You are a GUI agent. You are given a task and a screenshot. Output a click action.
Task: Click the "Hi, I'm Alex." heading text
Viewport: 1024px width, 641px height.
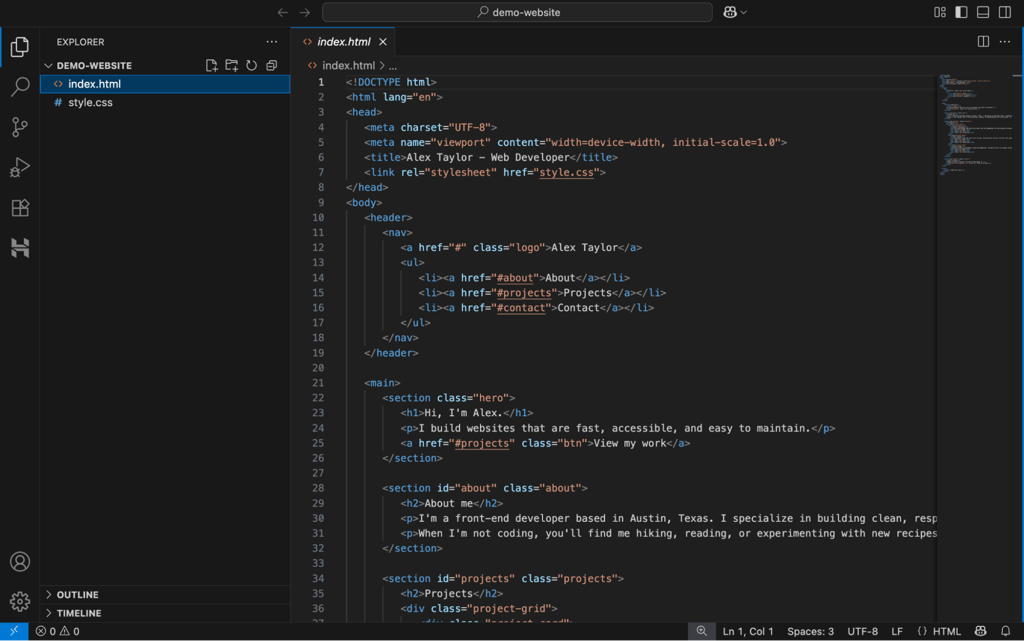coord(464,413)
